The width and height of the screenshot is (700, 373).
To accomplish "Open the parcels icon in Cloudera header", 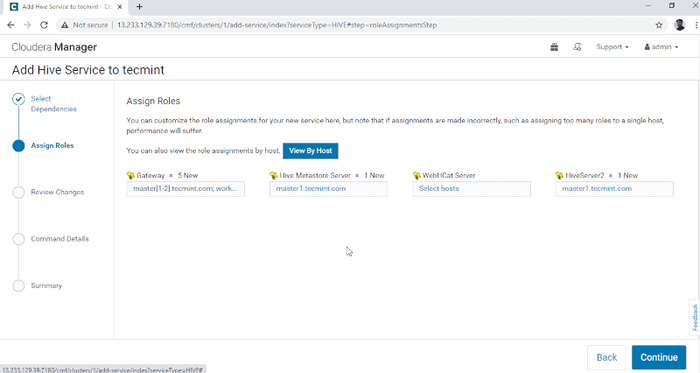I will (554, 47).
